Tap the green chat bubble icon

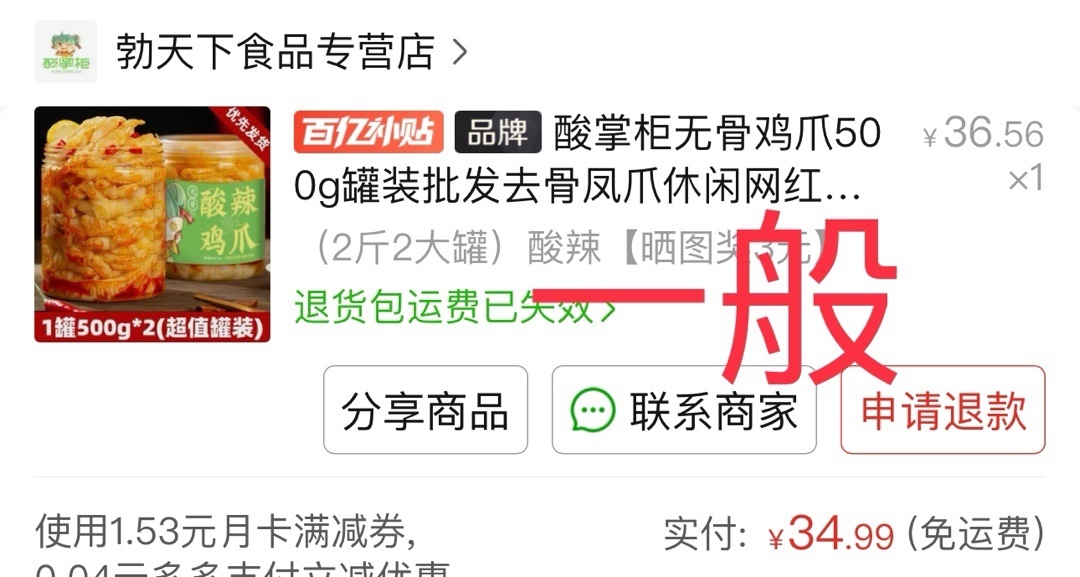tap(593, 410)
